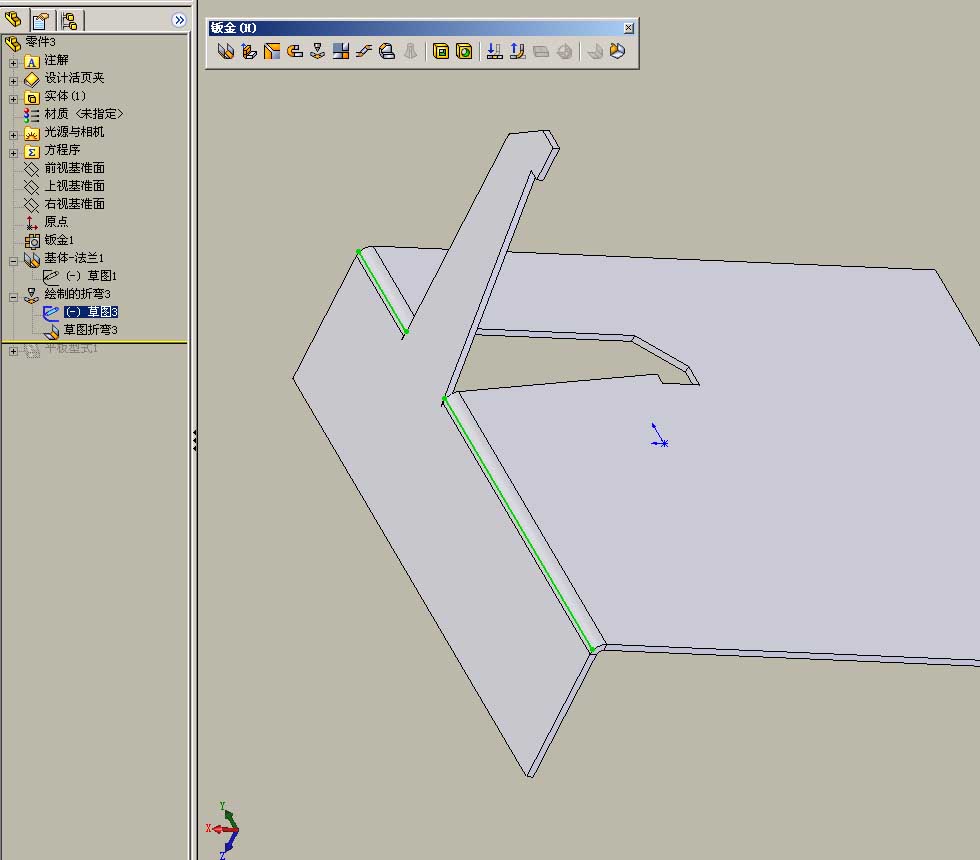Select the highlighted (-) 草图3 sketch
This screenshot has width=980, height=860.
click(x=91, y=312)
